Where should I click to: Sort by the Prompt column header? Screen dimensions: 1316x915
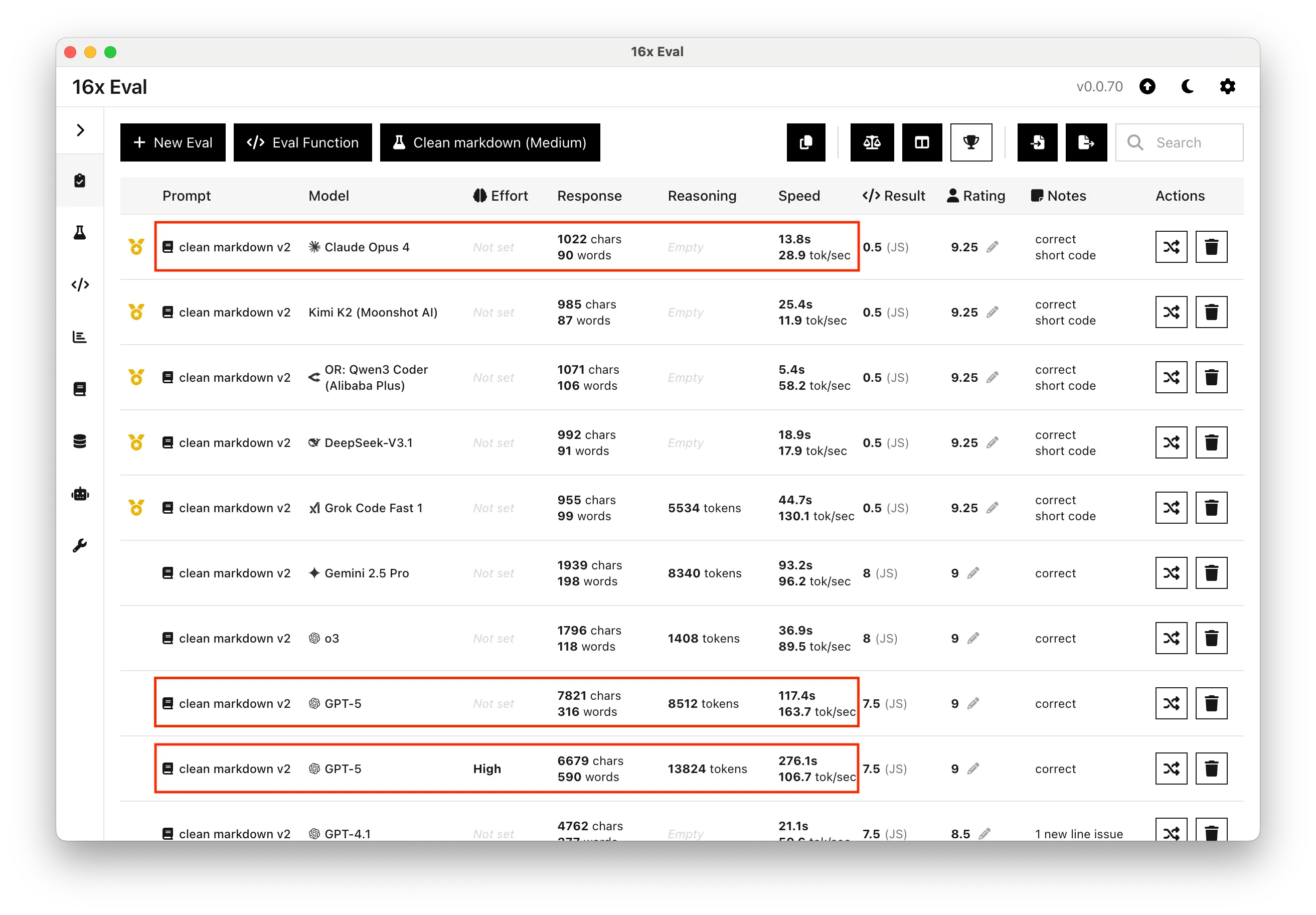[186, 196]
